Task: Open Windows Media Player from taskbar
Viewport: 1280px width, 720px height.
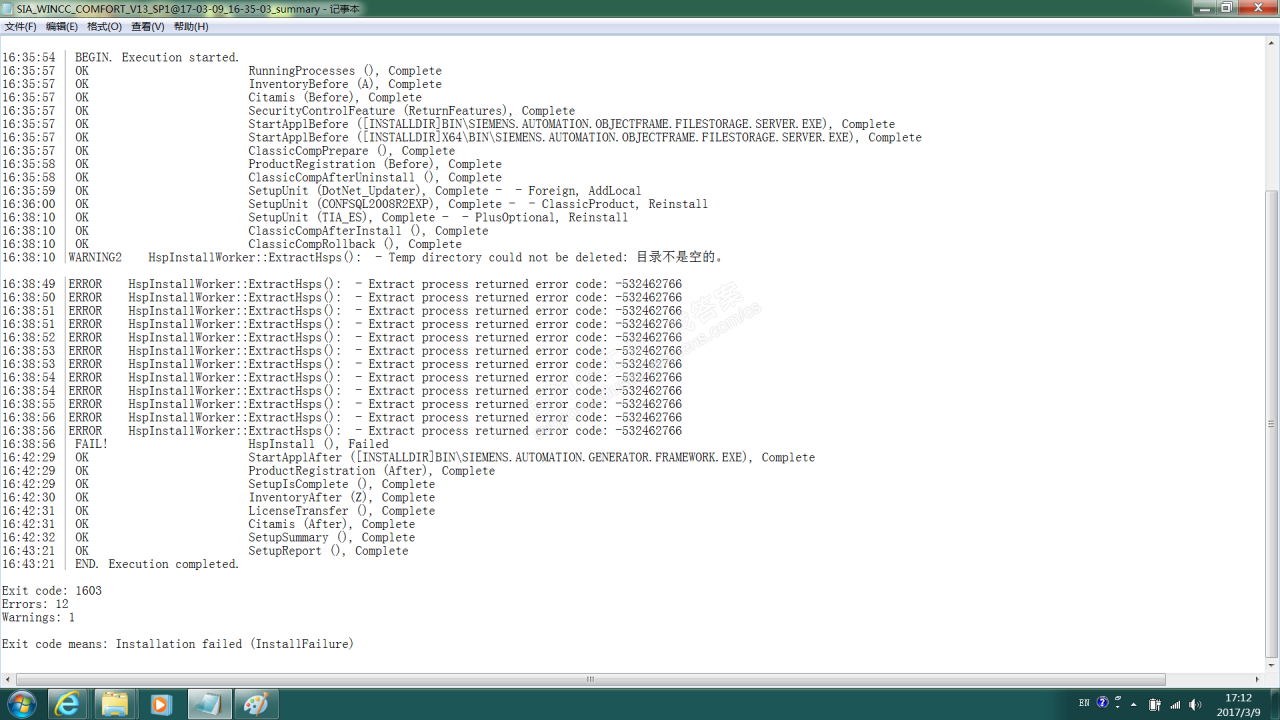Action: click(x=160, y=704)
